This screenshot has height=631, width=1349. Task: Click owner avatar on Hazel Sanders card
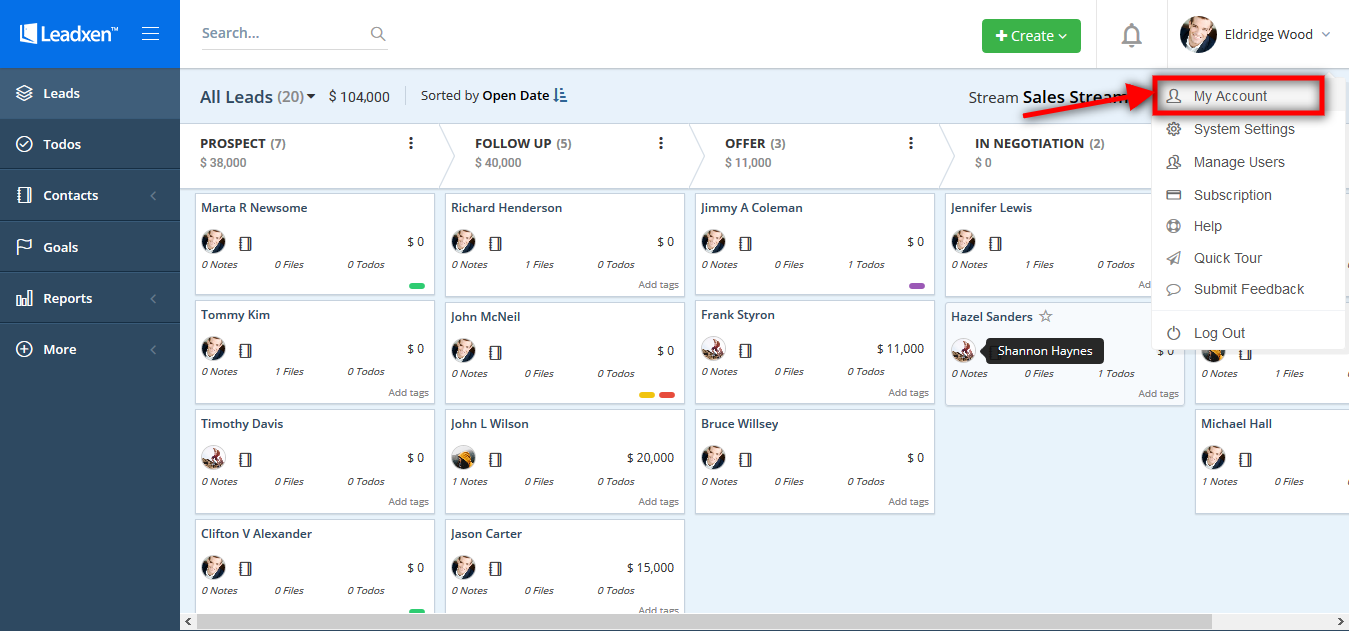[963, 350]
